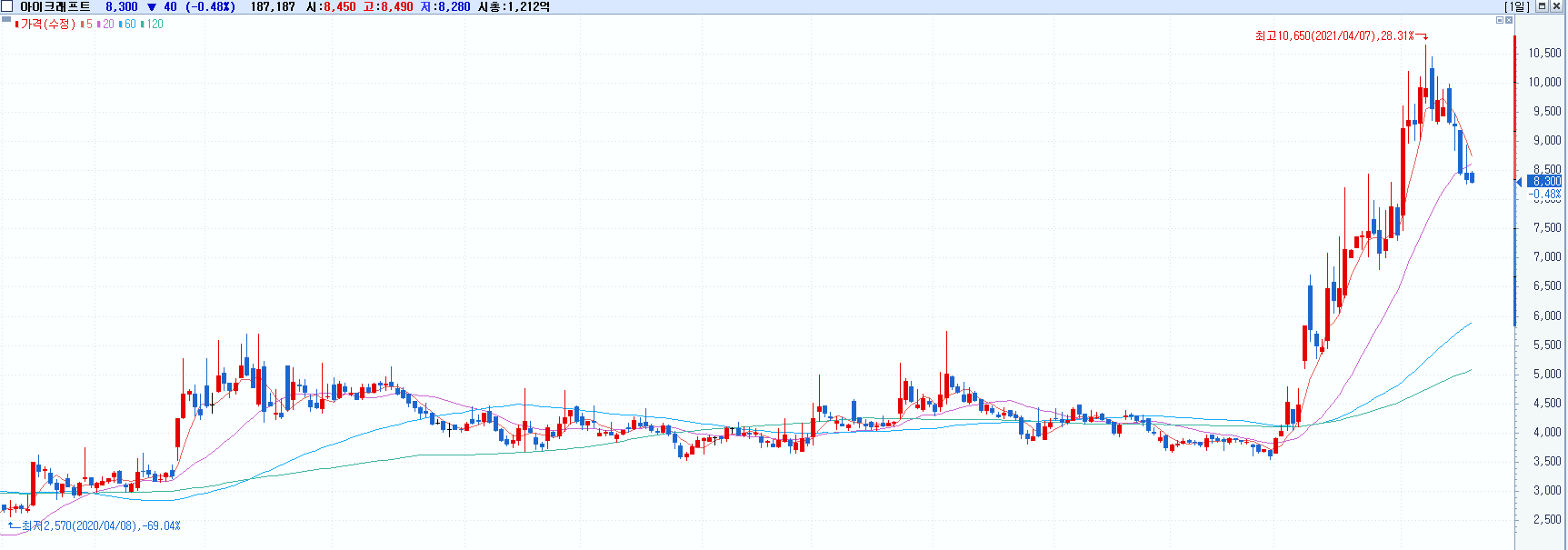The width and height of the screenshot is (1568, 550).
Task: Select the 5-day moving average legend
Action: click(x=87, y=25)
